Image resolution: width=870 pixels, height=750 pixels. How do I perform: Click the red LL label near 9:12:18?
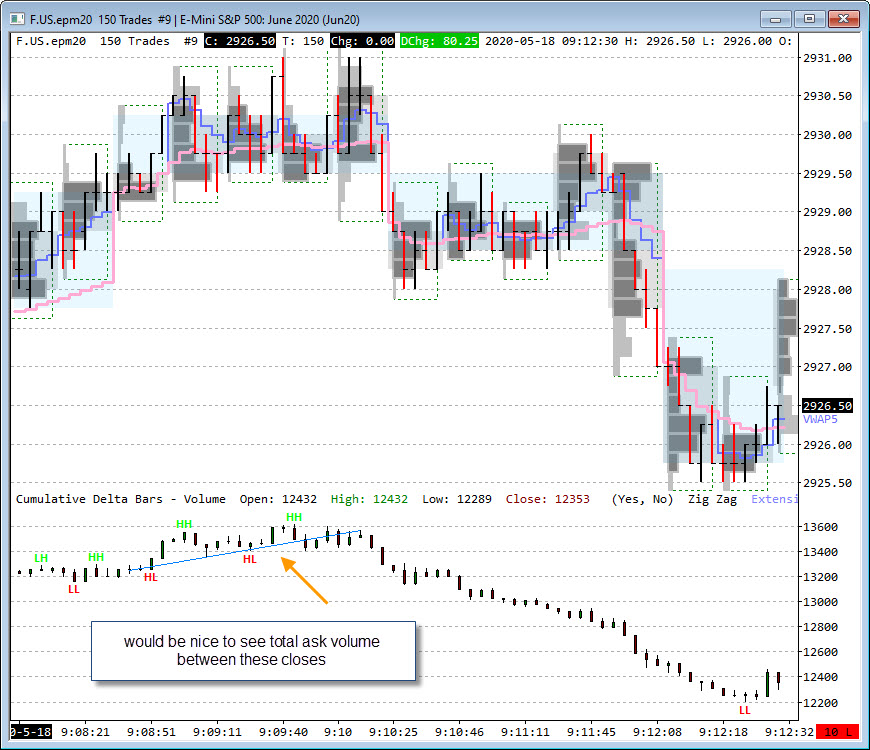pyautogui.click(x=745, y=710)
